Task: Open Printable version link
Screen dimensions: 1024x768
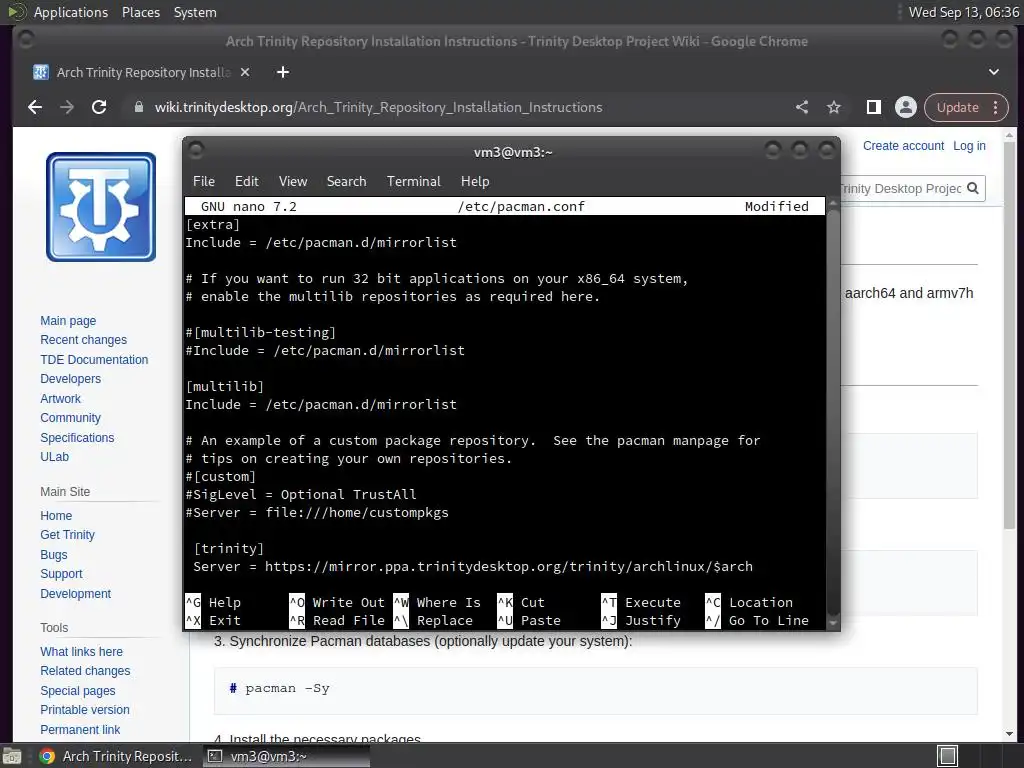Action: pyautogui.click(x=85, y=710)
